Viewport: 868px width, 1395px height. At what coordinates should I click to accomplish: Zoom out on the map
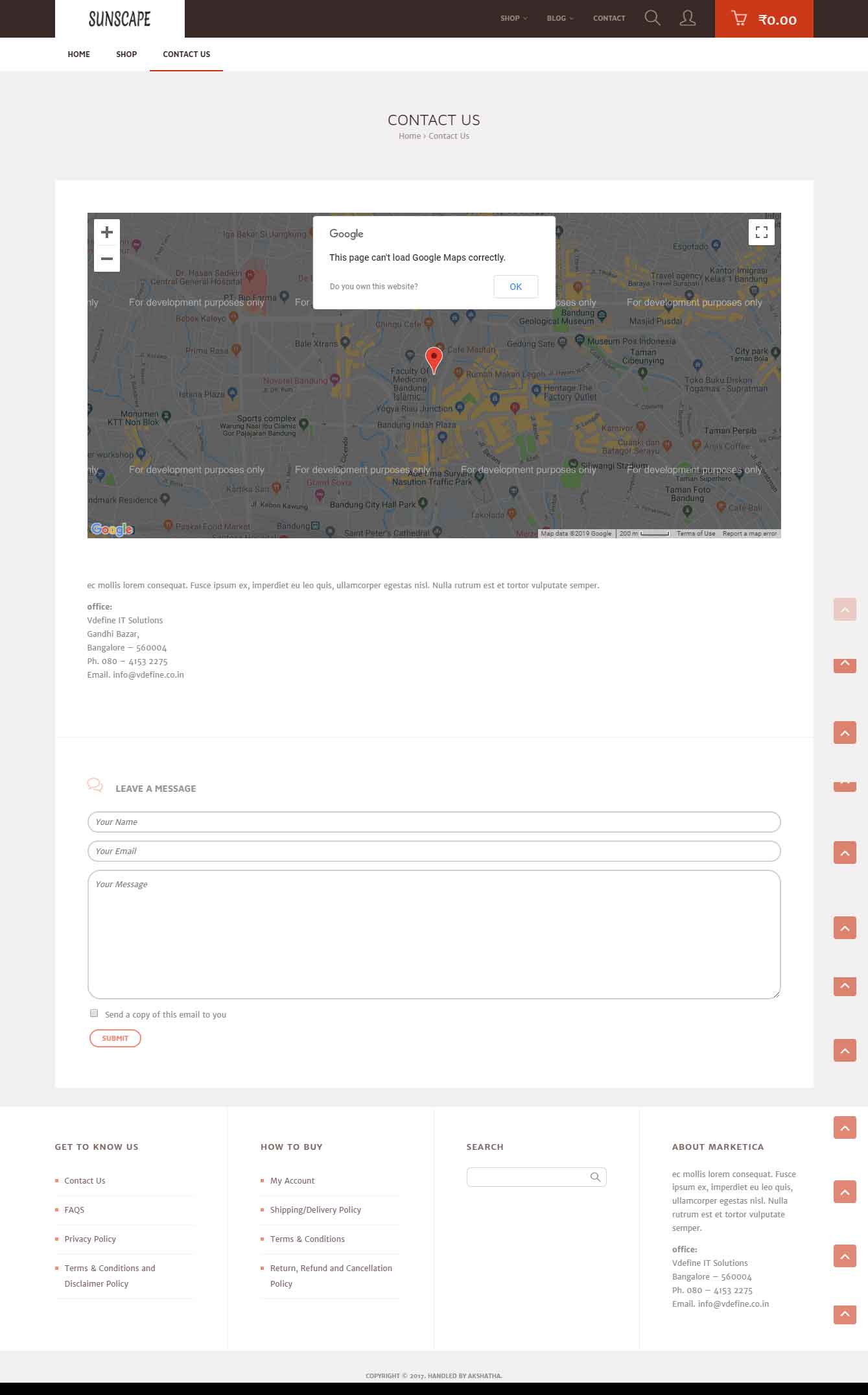[107, 259]
